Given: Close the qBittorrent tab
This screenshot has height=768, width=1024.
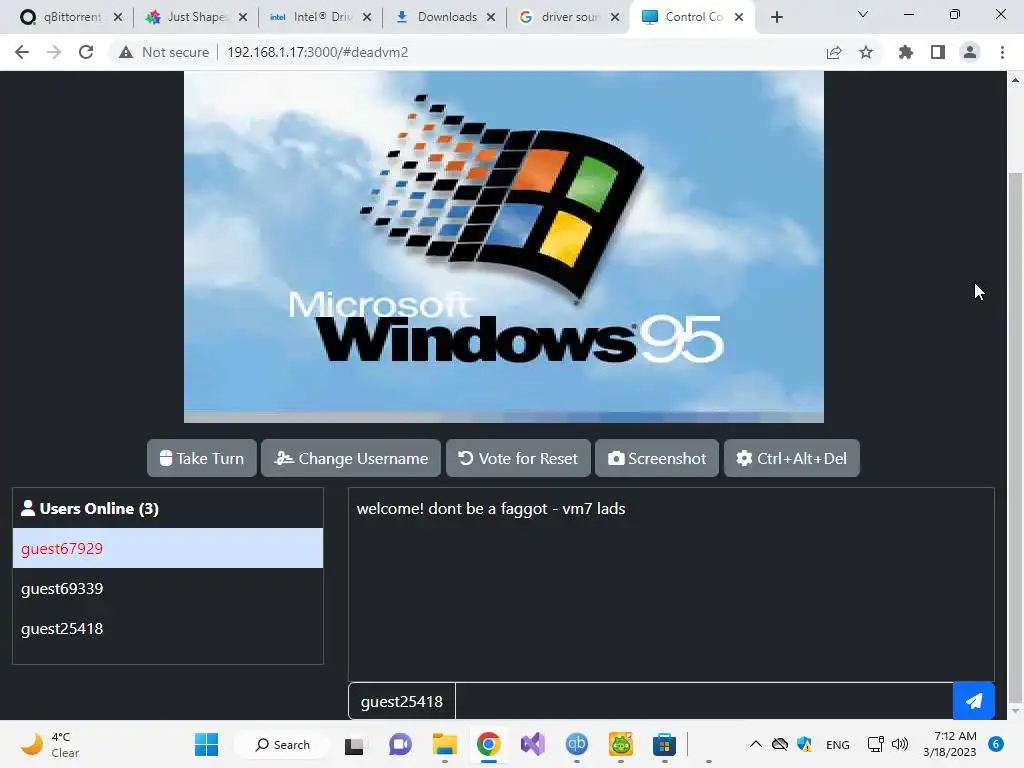Looking at the screenshot, I should click(118, 17).
